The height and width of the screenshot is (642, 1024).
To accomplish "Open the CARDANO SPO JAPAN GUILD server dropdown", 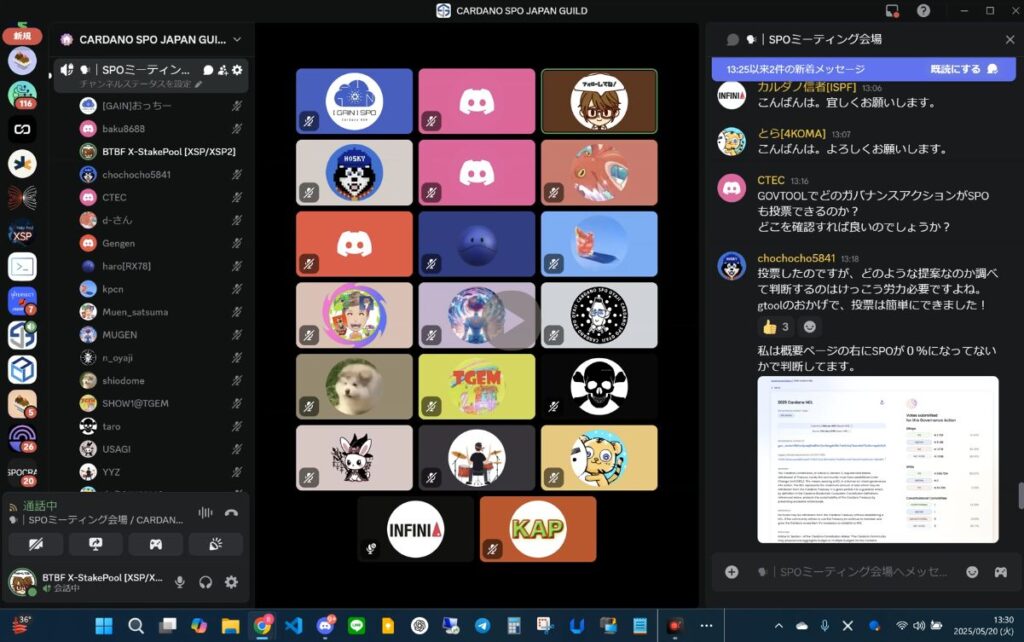I will (153, 40).
